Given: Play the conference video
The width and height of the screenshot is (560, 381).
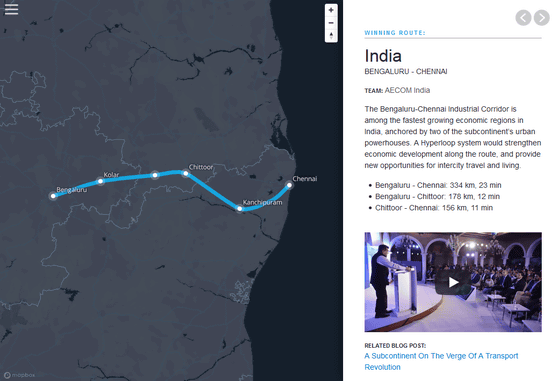Looking at the screenshot, I should pos(453,282).
